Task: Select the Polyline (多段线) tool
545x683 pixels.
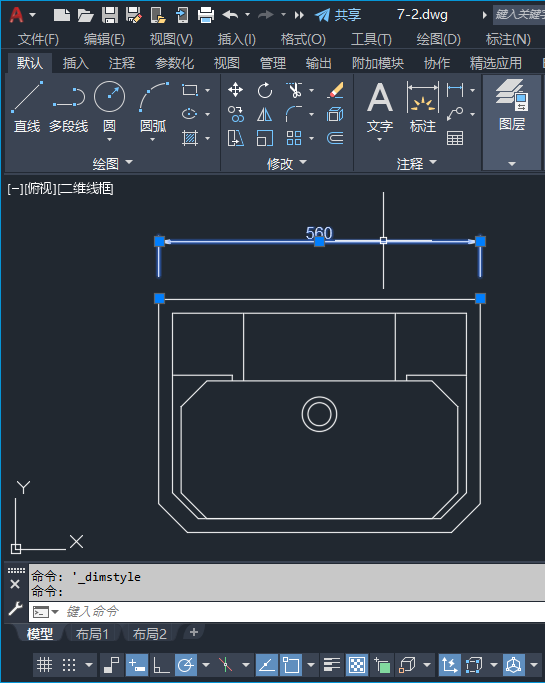Action: pos(68,107)
